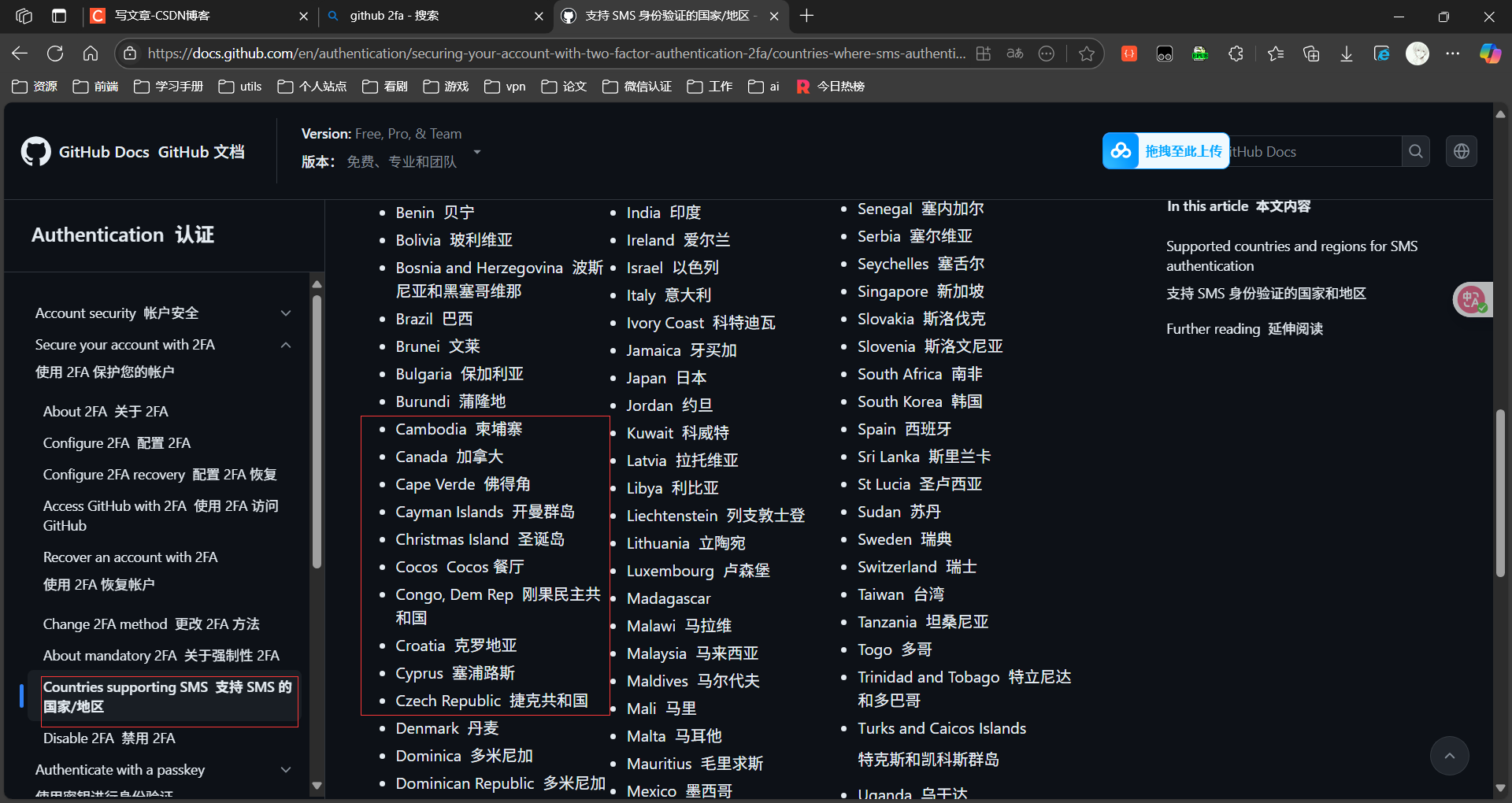This screenshot has width=1512, height=803.
Task: Click the GitHub octocat logo
Action: tap(36, 151)
